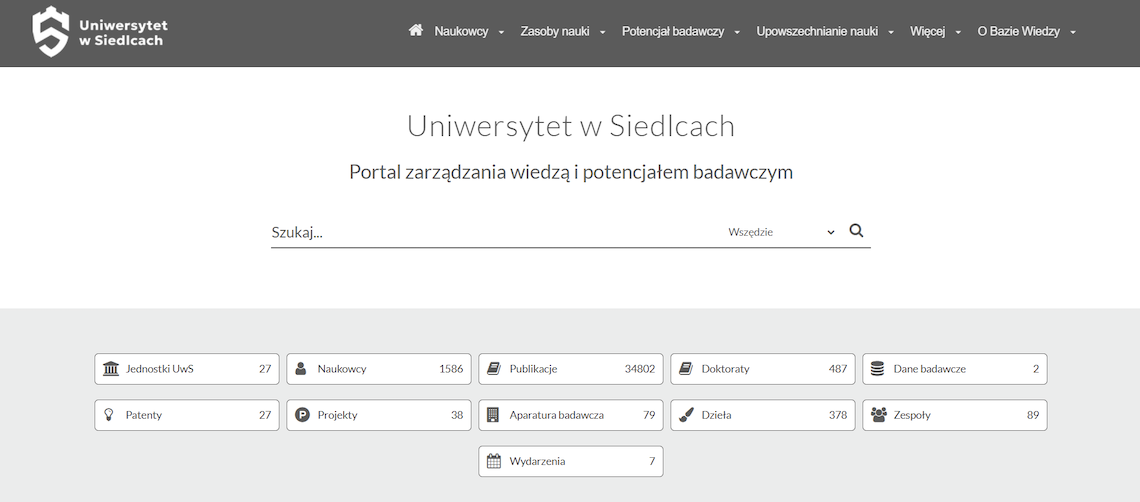Open the Upowszechnianie nauki menu

[x=817, y=31]
